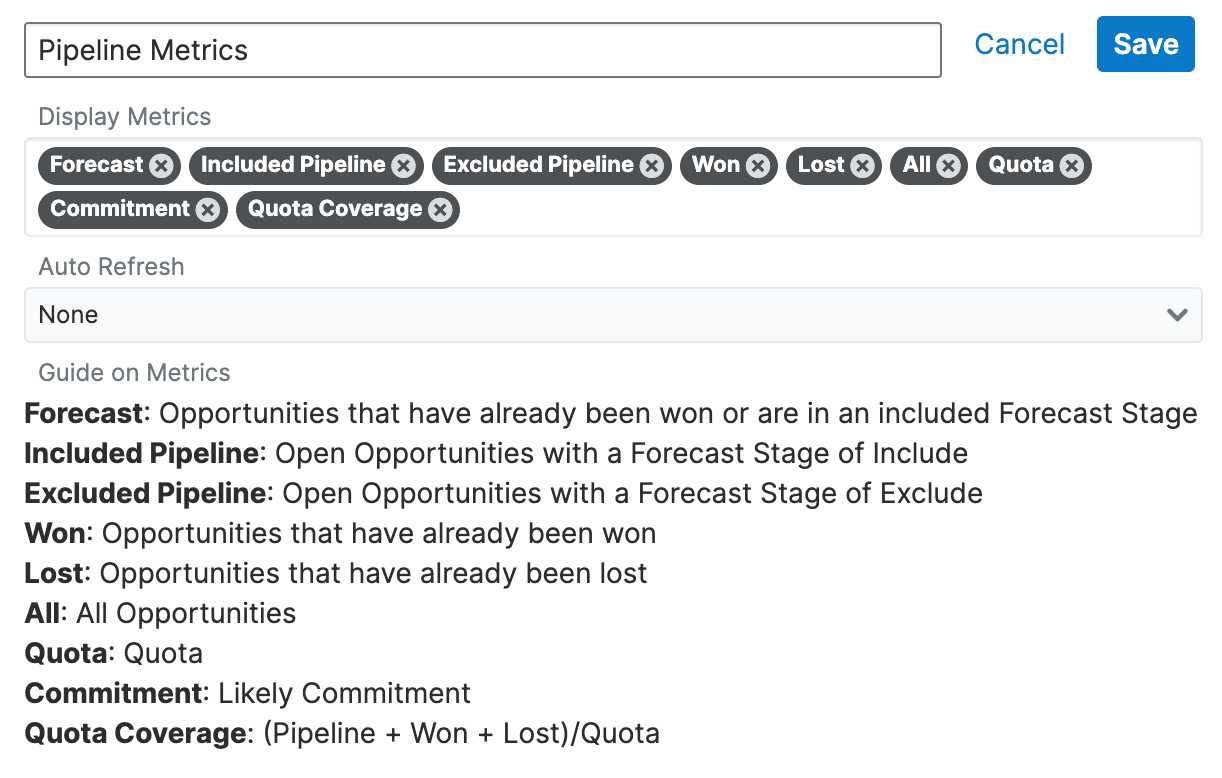The width and height of the screenshot is (1222, 778).
Task: Remove the Included Pipeline tag
Action: pos(403,166)
